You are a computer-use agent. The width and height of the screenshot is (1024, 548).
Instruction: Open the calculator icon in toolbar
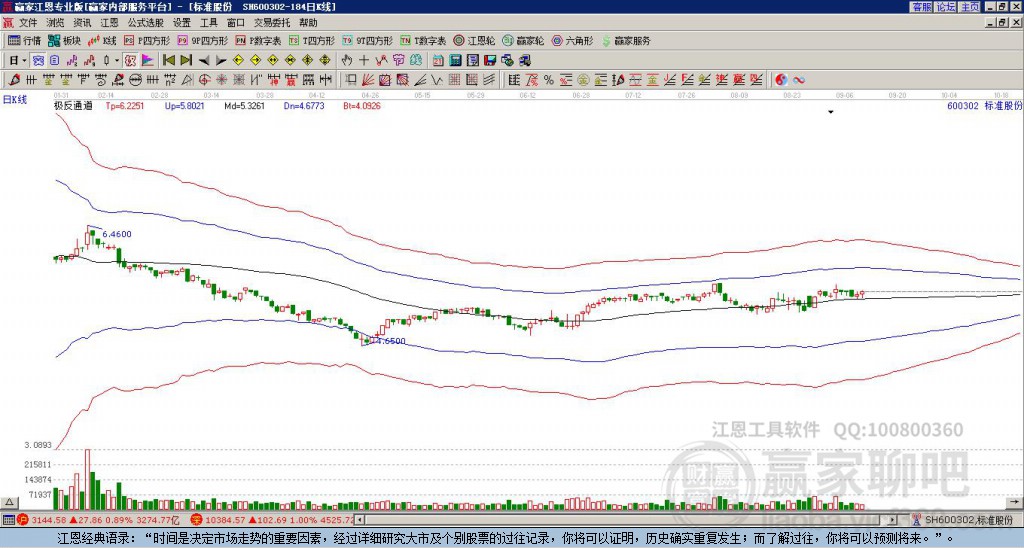tap(455, 61)
